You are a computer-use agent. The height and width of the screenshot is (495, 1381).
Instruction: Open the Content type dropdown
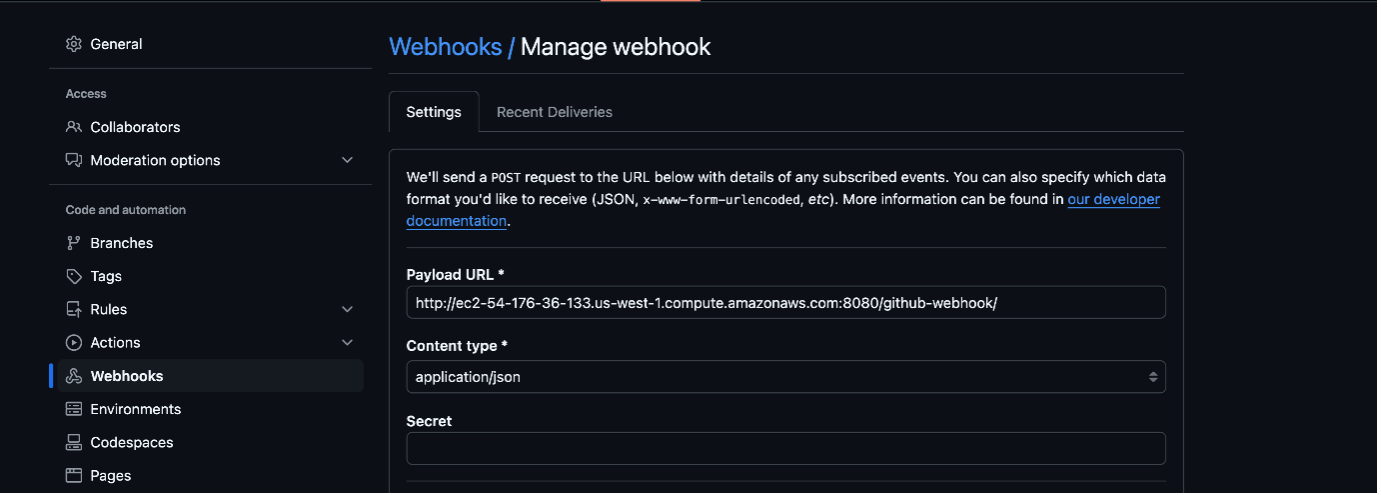click(785, 377)
